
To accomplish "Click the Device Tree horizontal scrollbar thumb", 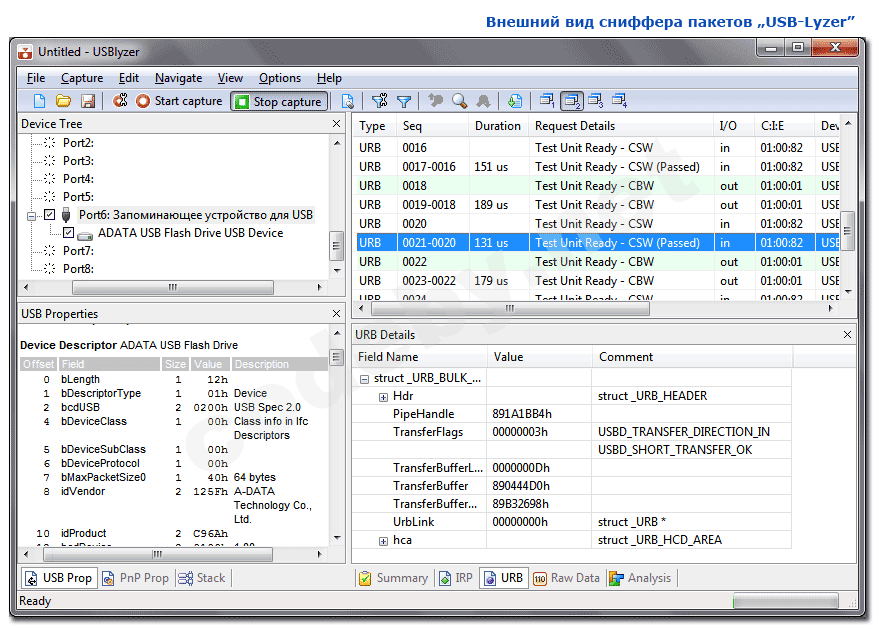I will 172,288.
